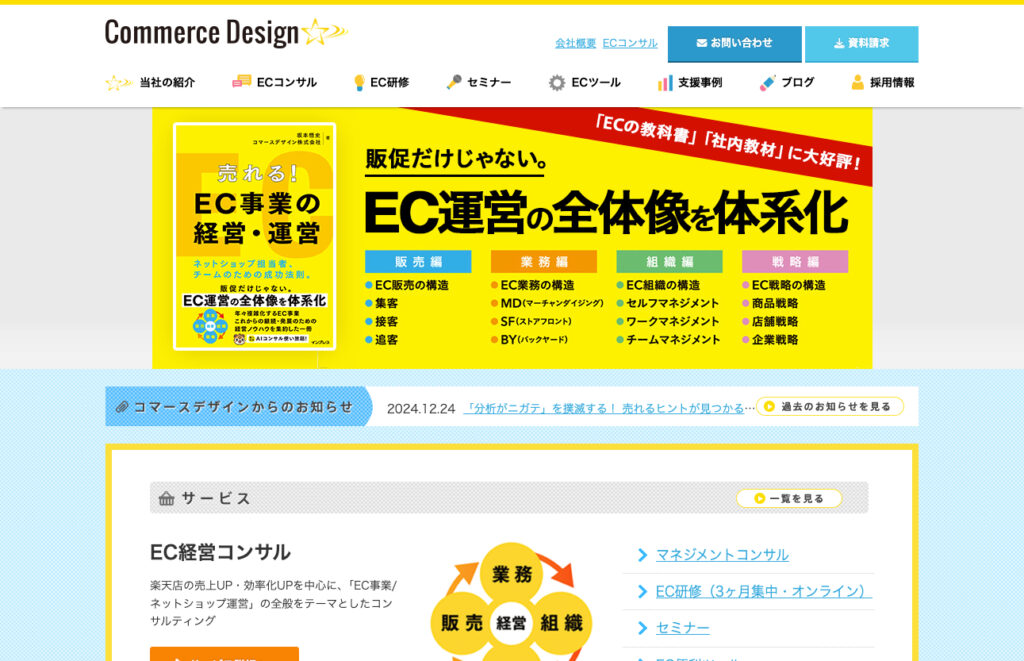Click the お問い合わせ button
Screen dimensions: 1024x661
click(x=734, y=44)
